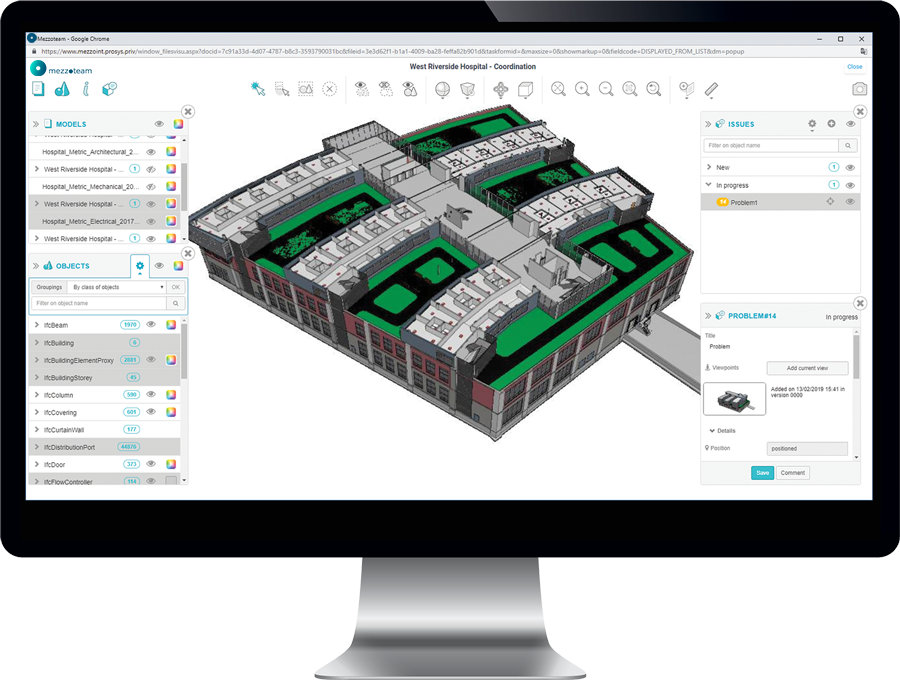This screenshot has height=680, width=900.
Task: Collapse the Details section
Action: 712,430
